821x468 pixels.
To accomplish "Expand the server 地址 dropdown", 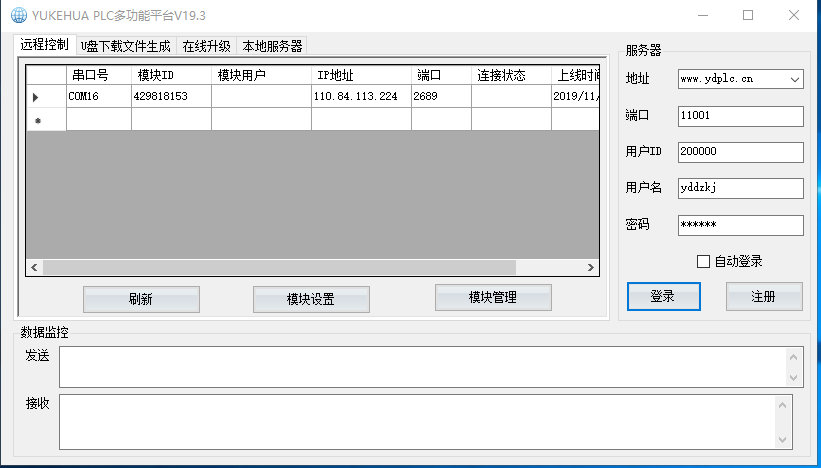I will [795, 79].
